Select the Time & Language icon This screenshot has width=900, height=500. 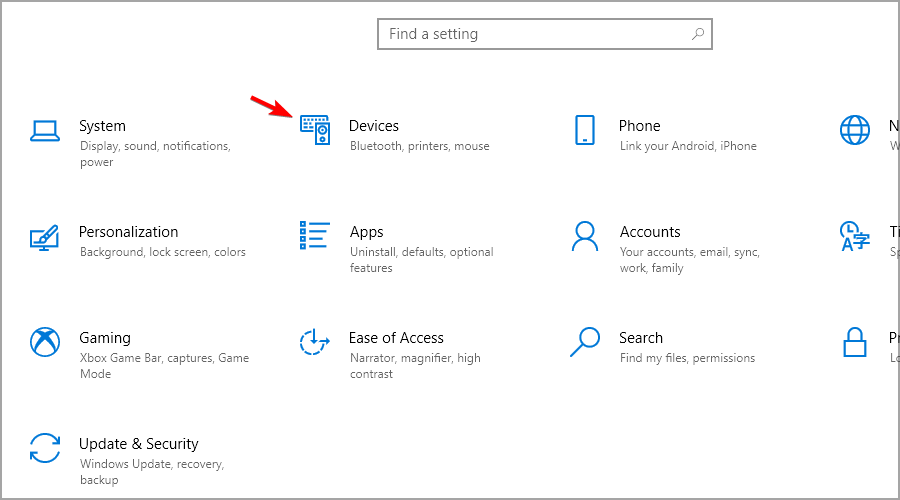[855, 237]
